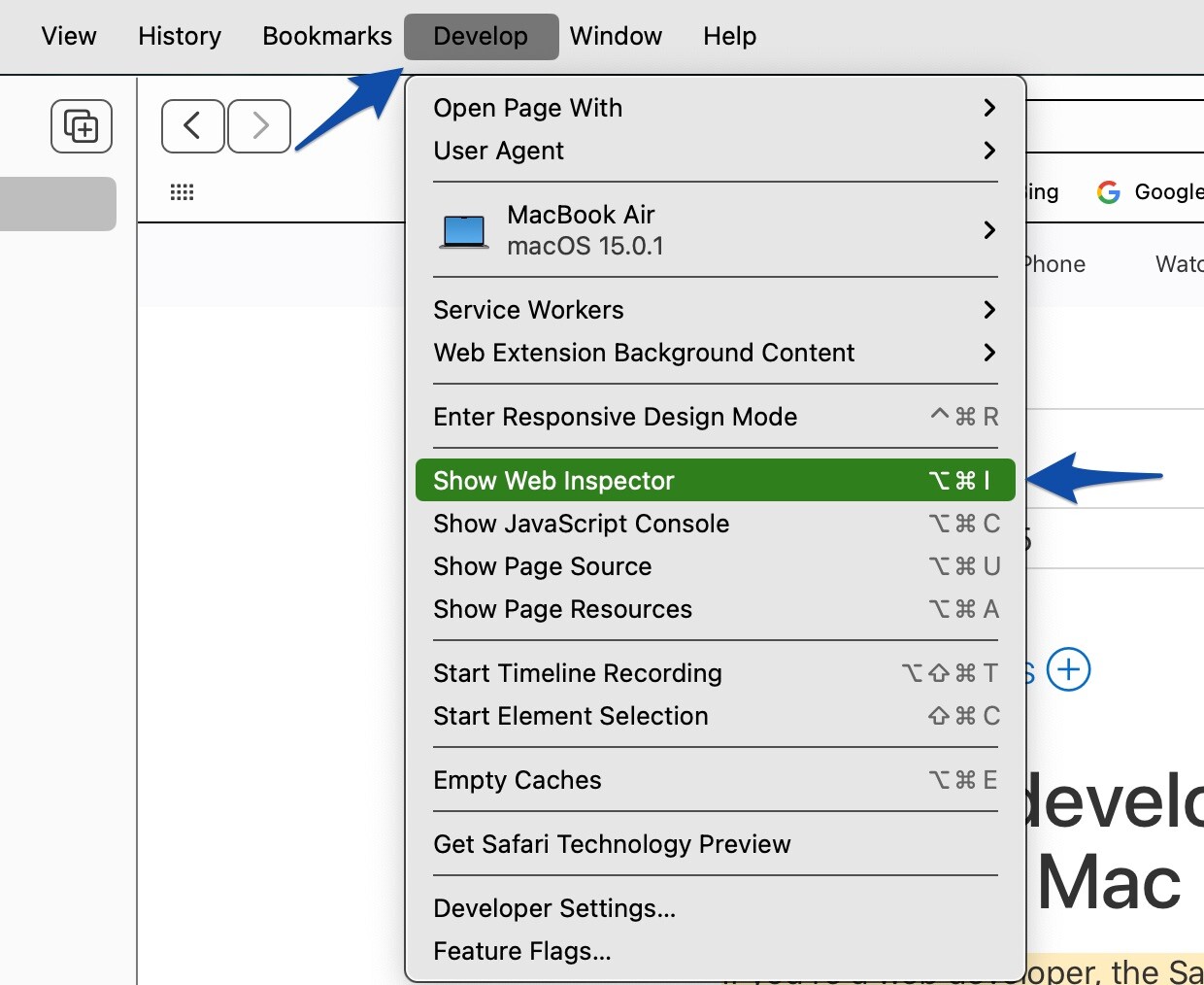Choose Empty Caches menu item
The width and height of the screenshot is (1204, 985).
pyautogui.click(x=714, y=780)
